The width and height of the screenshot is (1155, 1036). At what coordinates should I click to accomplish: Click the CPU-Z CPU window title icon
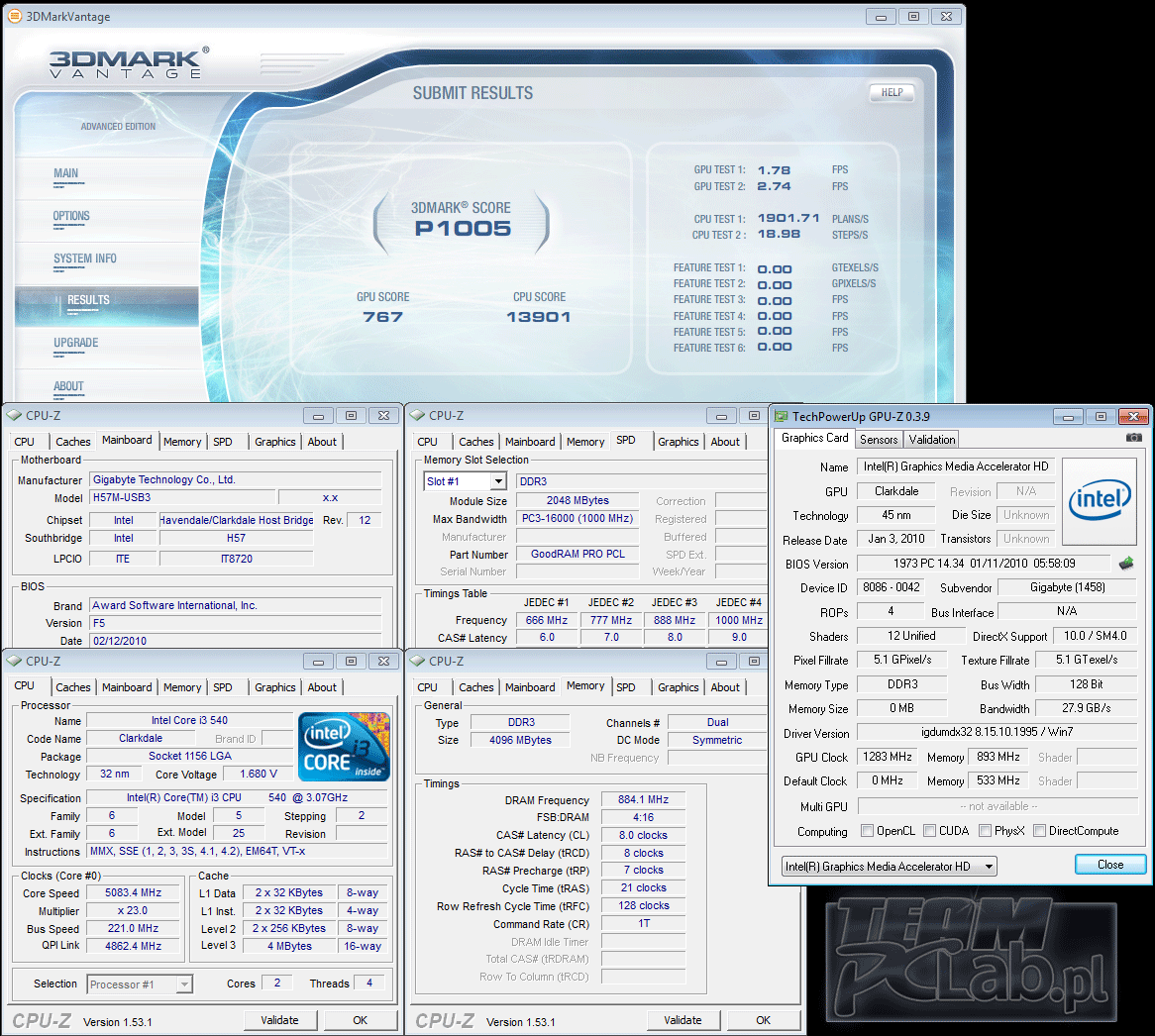[x=14, y=662]
